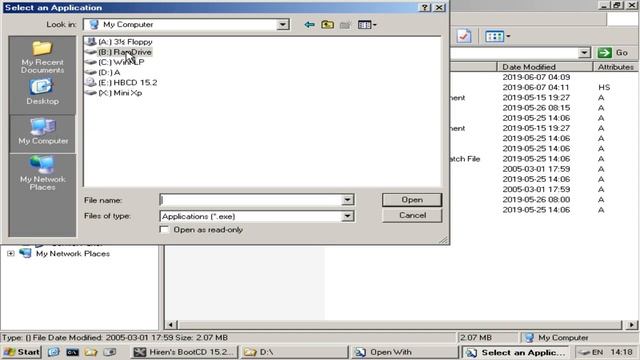Open My Recent Documents in places bar

[x=42, y=57]
